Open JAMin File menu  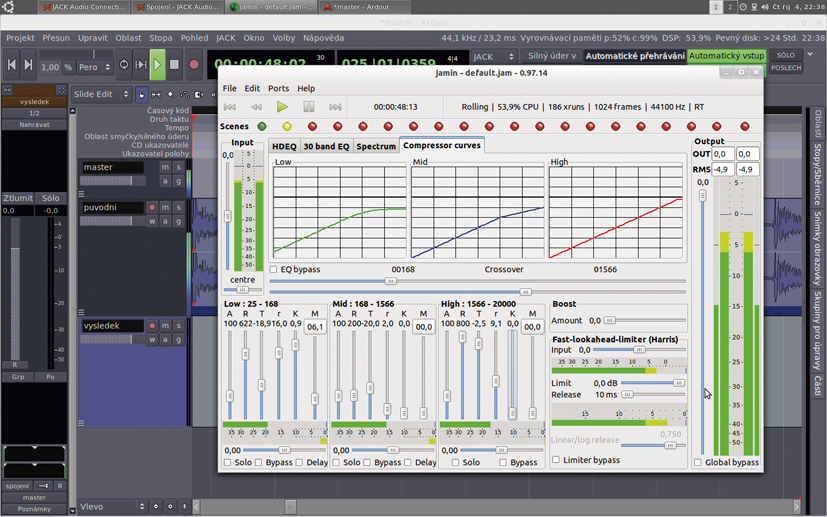(x=229, y=89)
